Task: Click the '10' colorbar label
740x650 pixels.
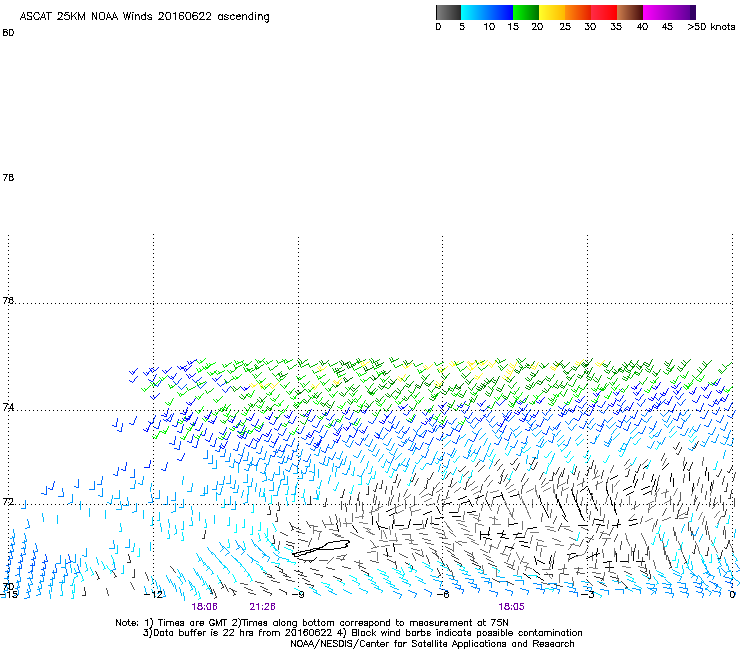Action: [489, 27]
